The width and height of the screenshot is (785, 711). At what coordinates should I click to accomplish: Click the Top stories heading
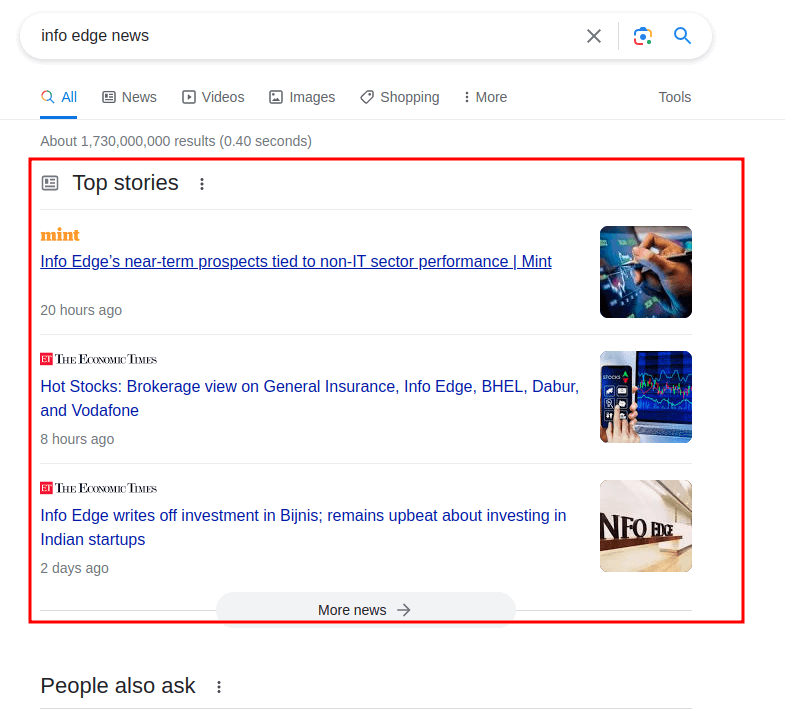point(125,183)
